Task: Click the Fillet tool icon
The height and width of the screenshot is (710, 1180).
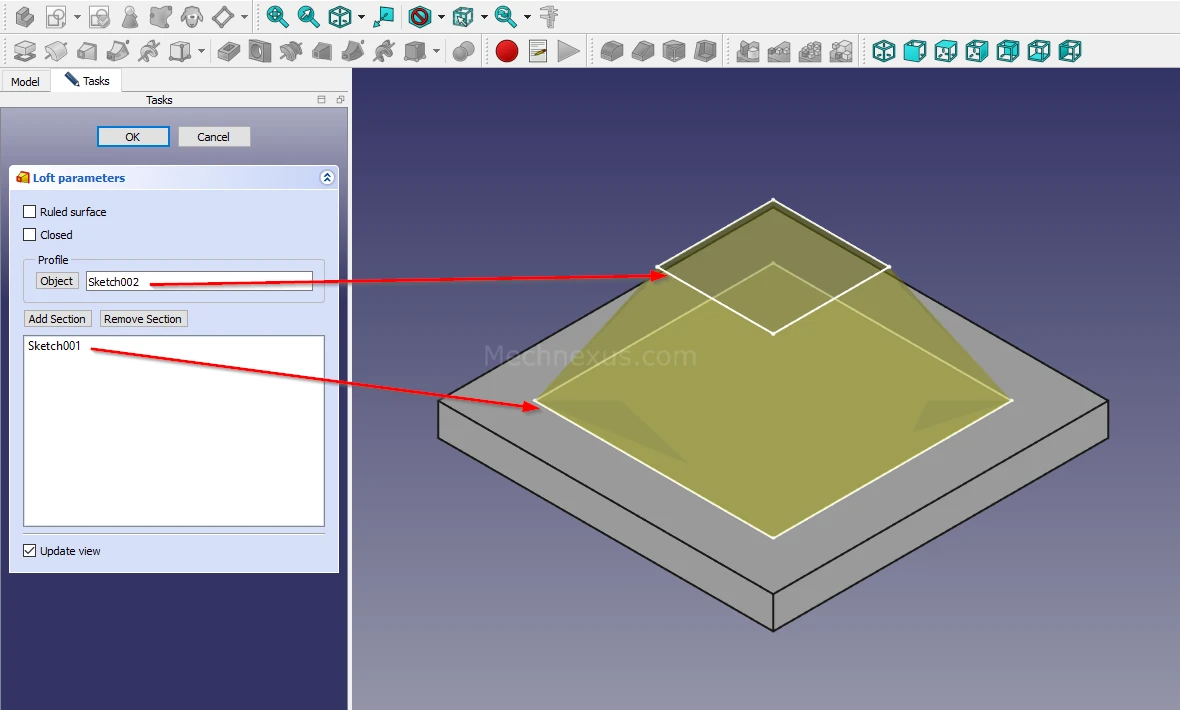Action: (611, 51)
